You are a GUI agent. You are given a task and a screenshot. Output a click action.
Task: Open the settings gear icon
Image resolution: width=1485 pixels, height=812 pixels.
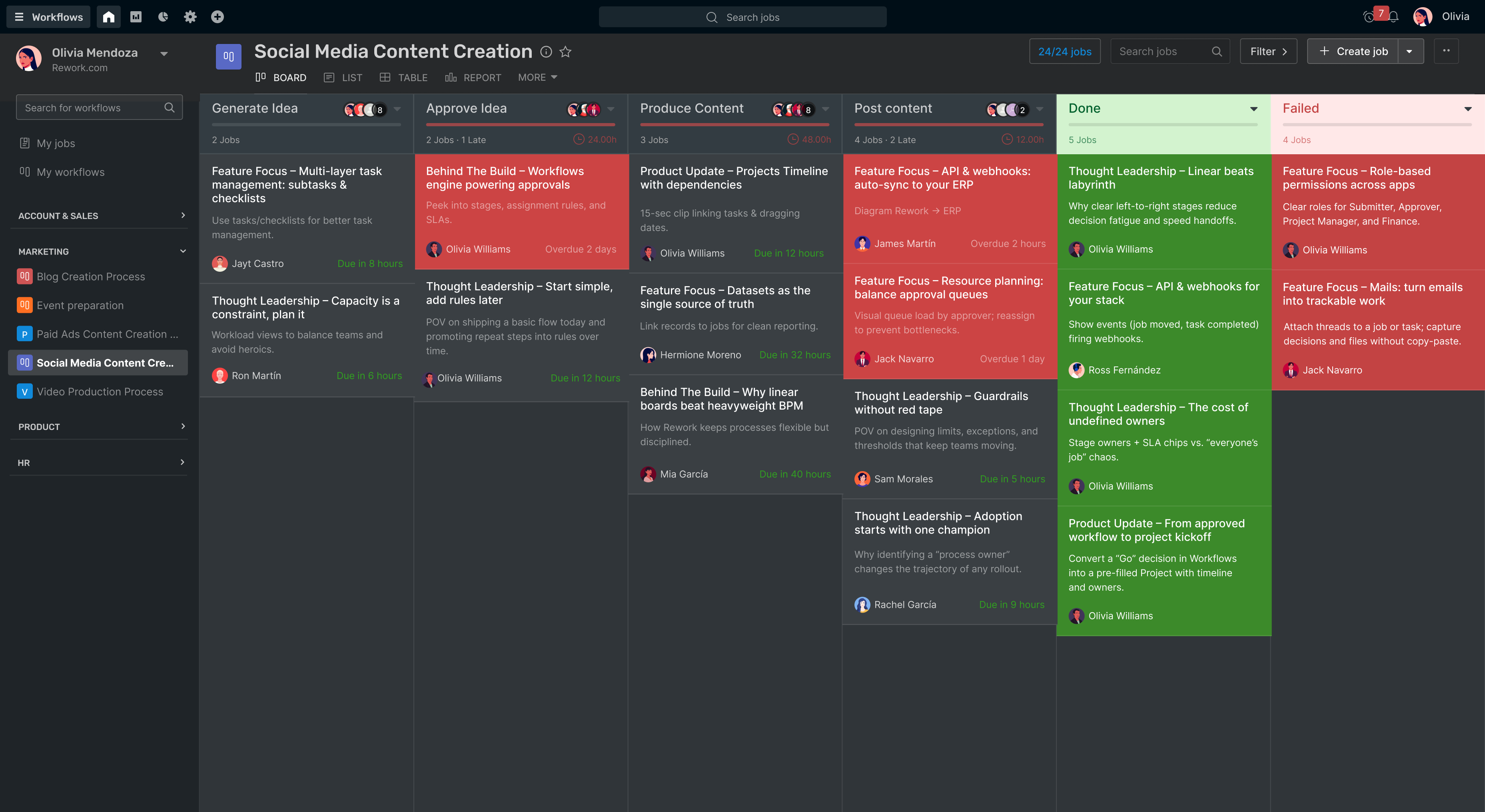pos(190,17)
